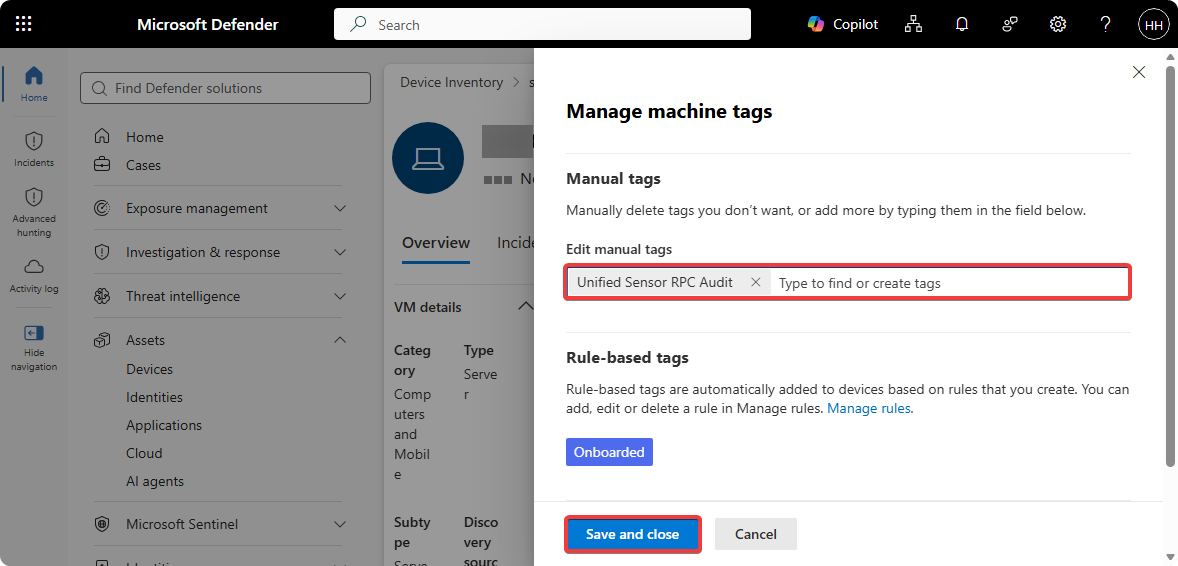Open Incidents in the left rail
The height and width of the screenshot is (566, 1178).
click(34, 149)
